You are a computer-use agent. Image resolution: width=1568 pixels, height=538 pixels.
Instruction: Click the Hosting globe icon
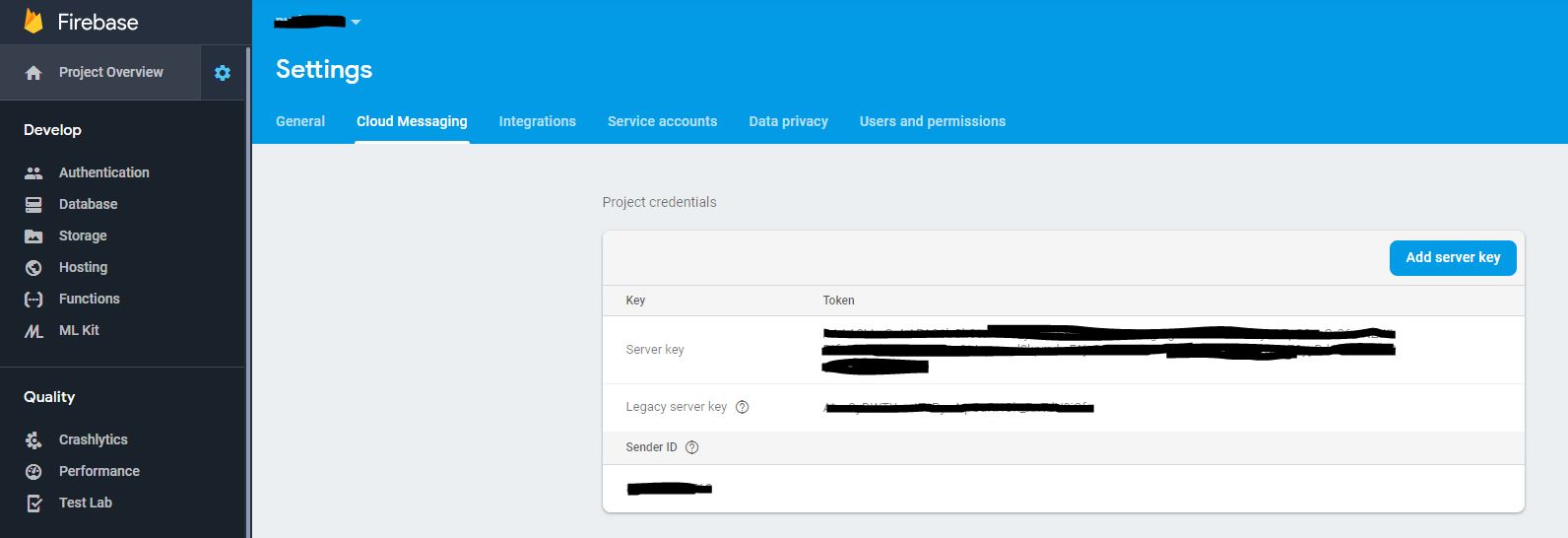pyautogui.click(x=33, y=267)
